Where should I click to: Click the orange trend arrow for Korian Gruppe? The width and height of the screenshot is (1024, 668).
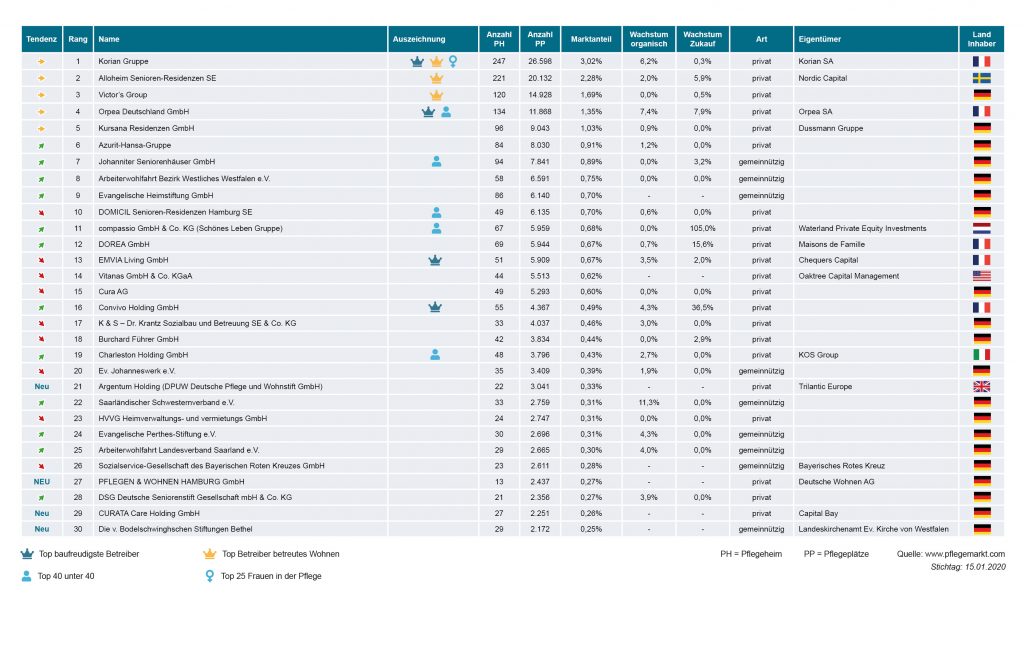(x=41, y=61)
